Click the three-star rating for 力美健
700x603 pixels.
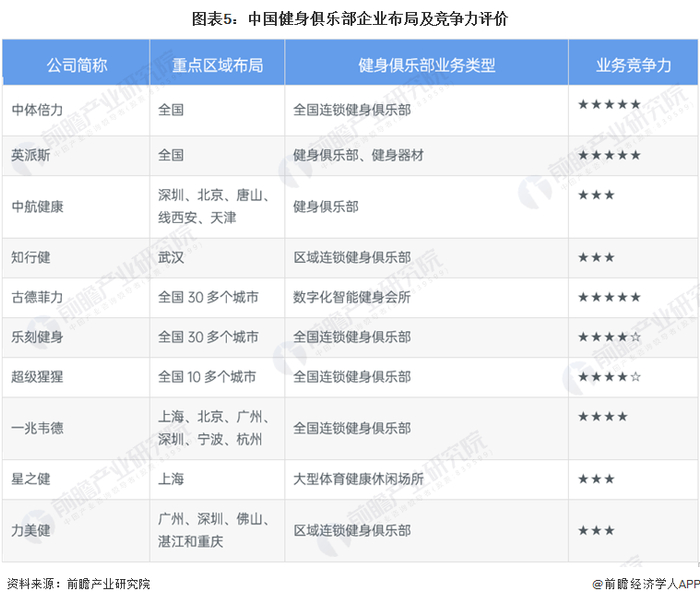tap(596, 530)
